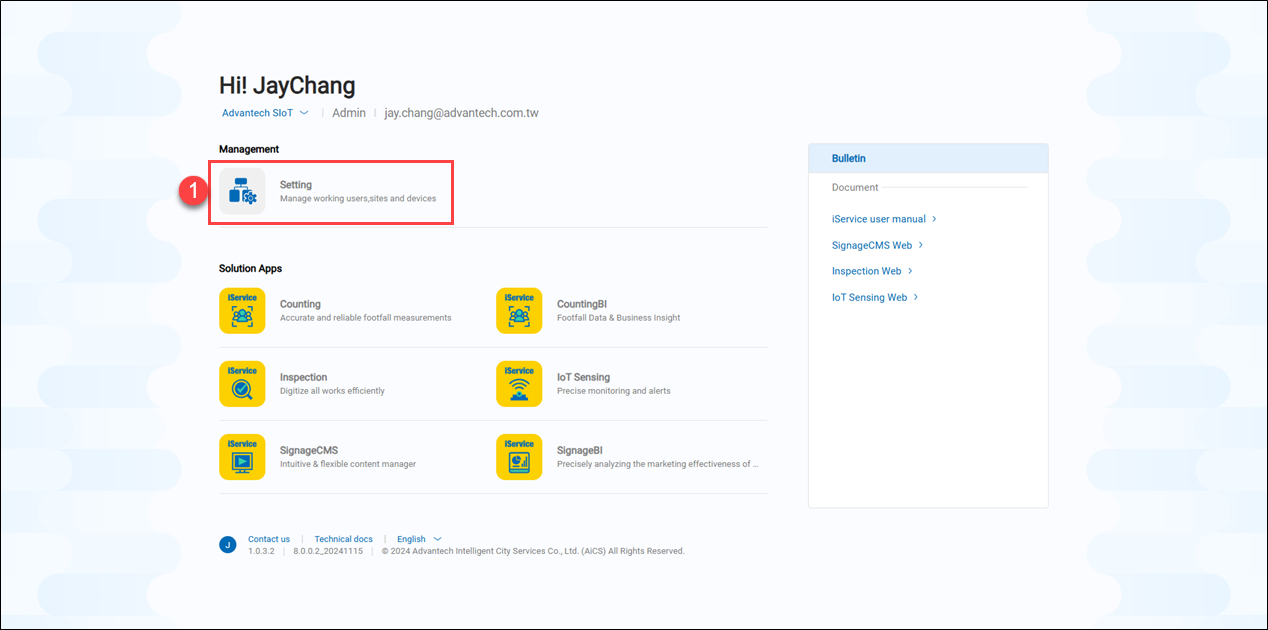Open the Technical docs link

click(343, 539)
